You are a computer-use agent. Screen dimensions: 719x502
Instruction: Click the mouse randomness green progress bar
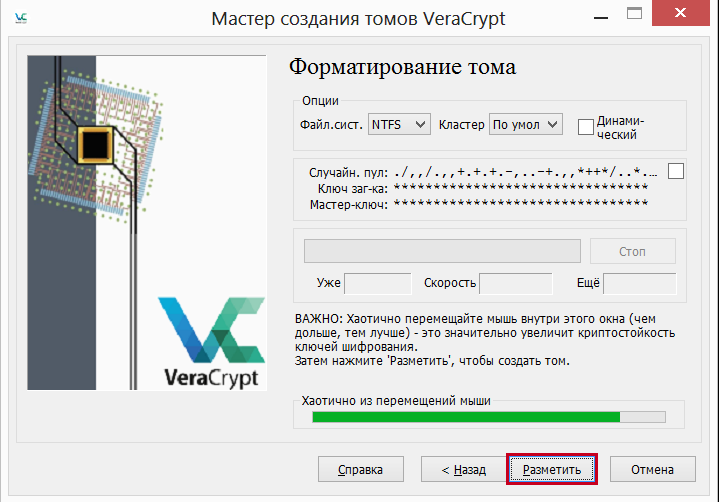click(488, 417)
